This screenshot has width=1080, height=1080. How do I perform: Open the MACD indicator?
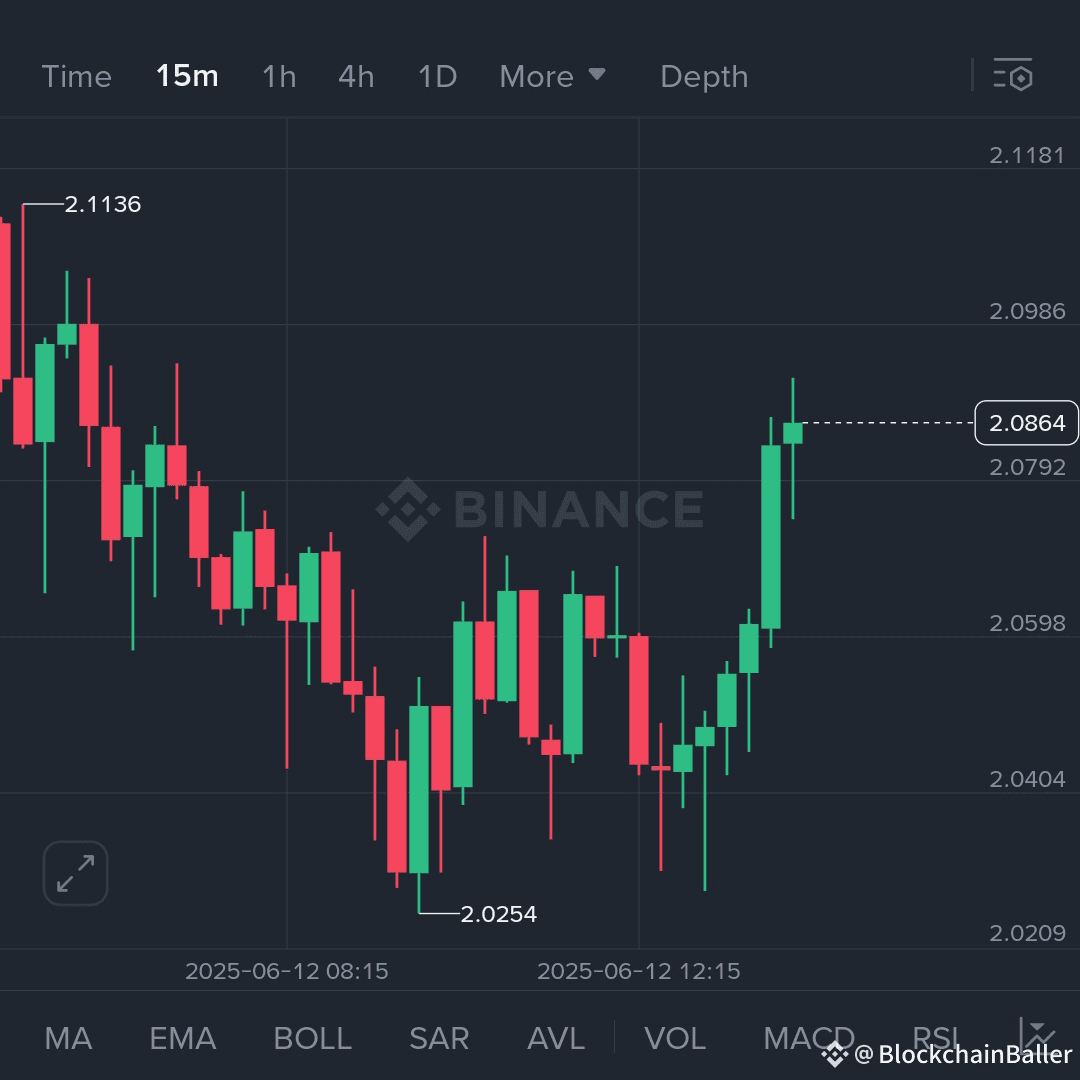click(808, 1038)
